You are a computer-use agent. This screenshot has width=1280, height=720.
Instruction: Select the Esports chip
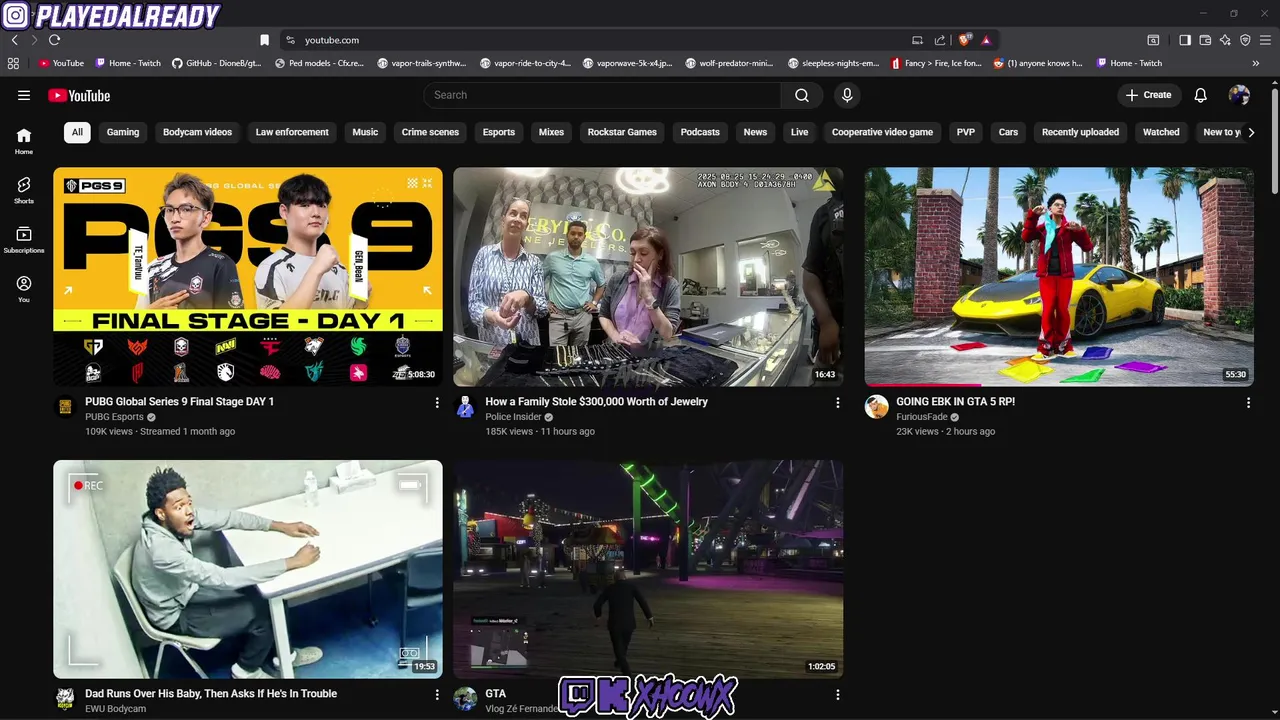tap(499, 132)
